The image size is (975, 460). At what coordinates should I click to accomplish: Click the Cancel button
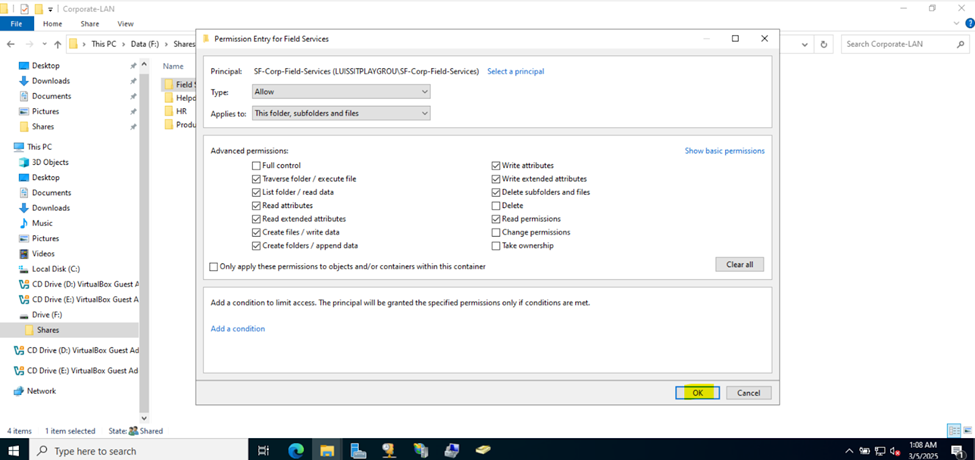[749, 393]
